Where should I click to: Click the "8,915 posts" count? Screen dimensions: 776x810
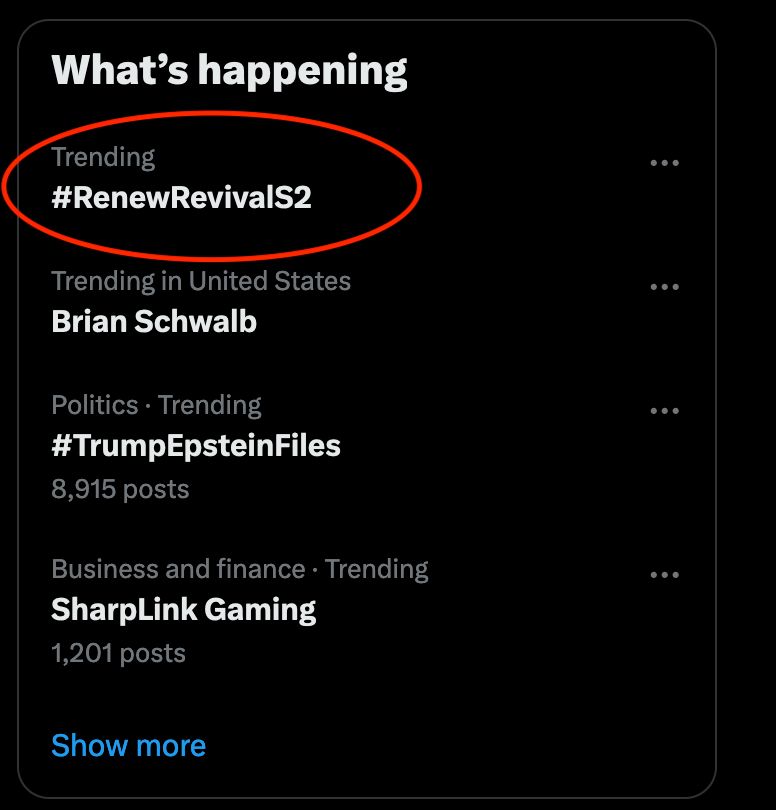coord(120,489)
